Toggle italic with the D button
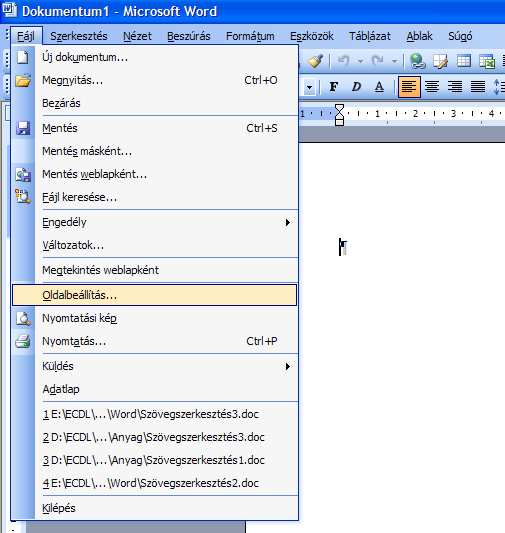The height and width of the screenshot is (533, 505). (x=356, y=87)
